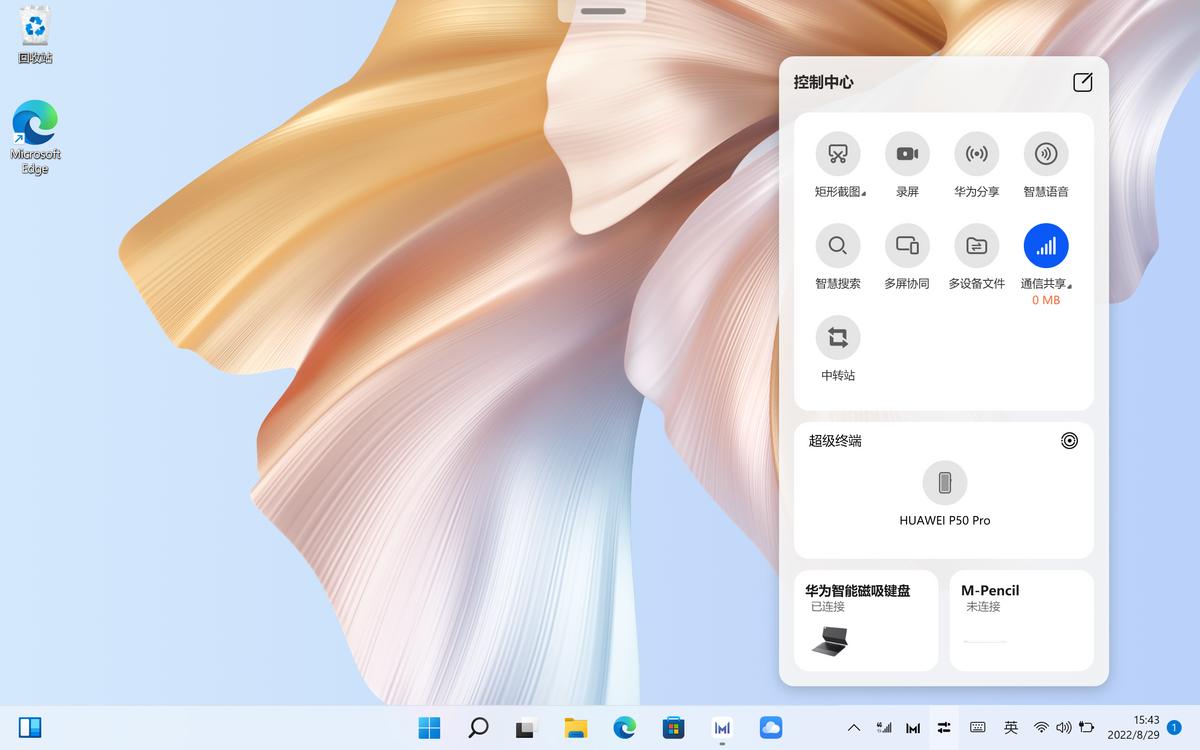The width and height of the screenshot is (1200, 750).
Task: Open smart search
Action: (837, 246)
